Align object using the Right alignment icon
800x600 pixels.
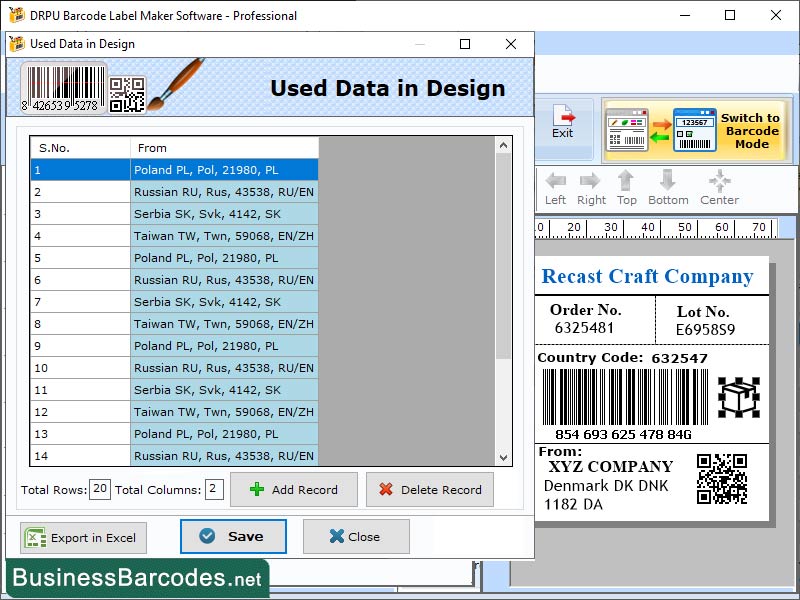pyautogui.click(x=591, y=185)
